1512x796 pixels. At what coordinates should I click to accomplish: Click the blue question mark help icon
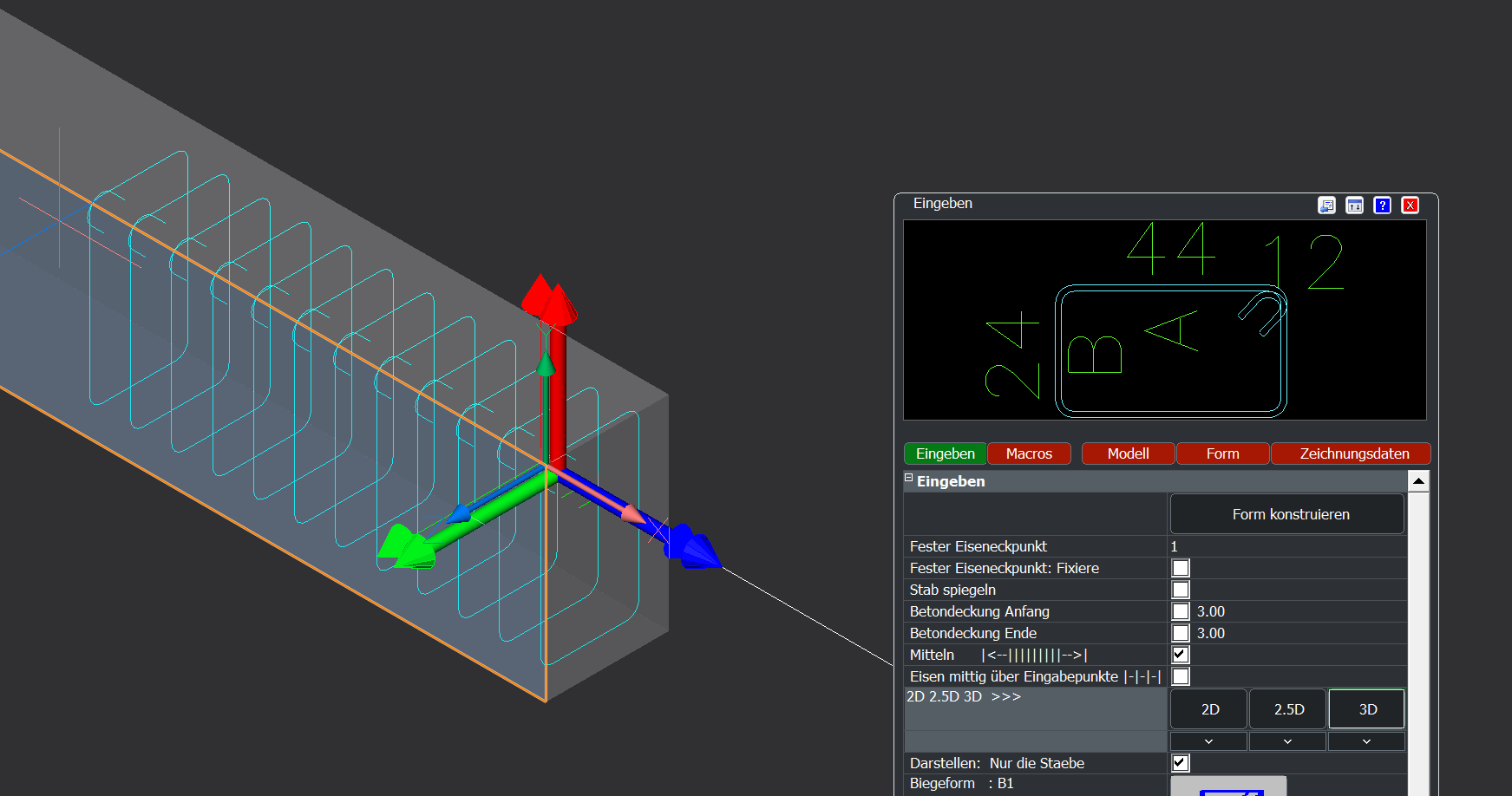click(1383, 206)
